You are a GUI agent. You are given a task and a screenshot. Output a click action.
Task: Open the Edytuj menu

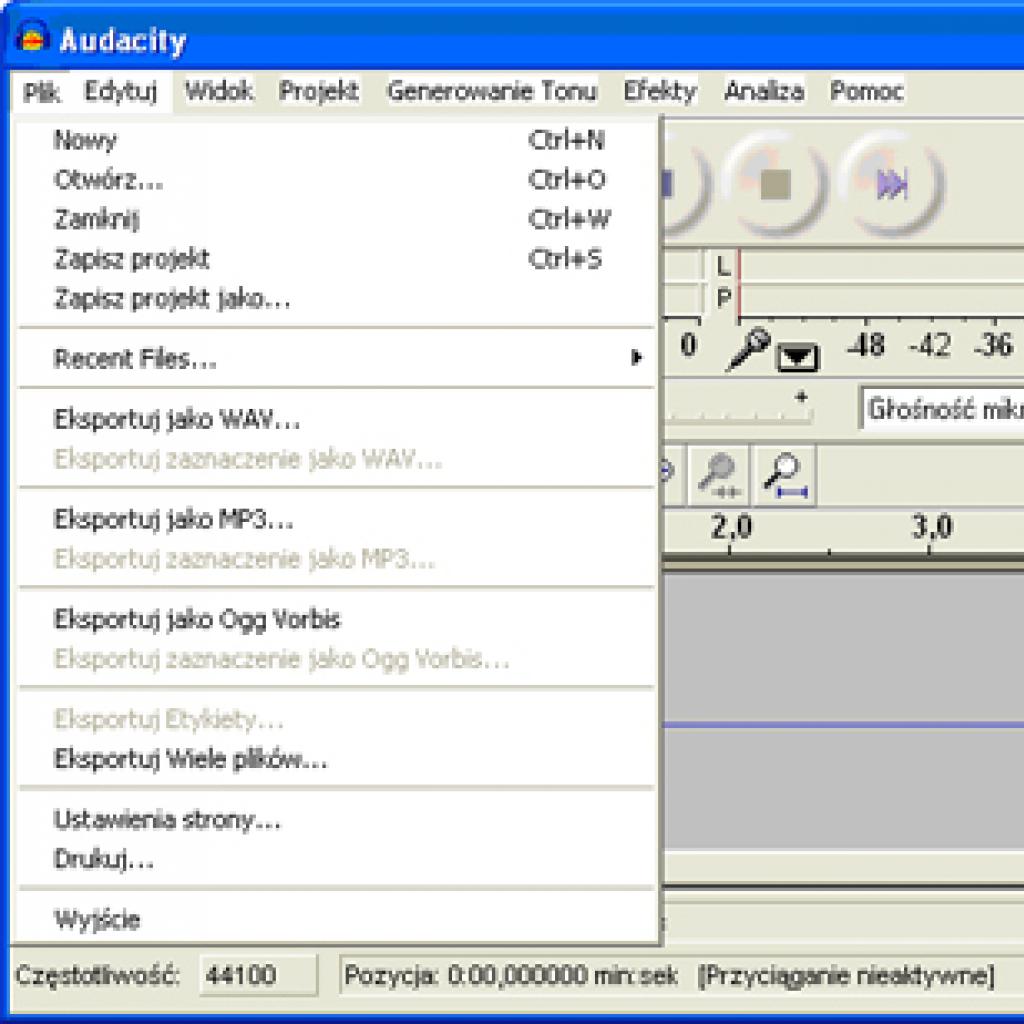(121, 91)
